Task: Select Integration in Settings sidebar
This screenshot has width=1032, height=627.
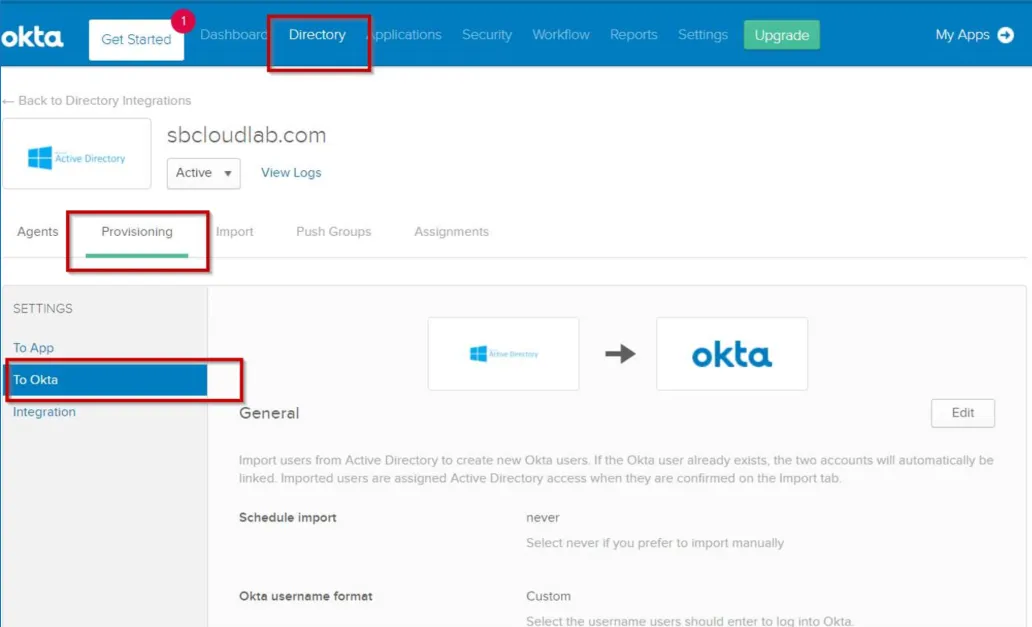Action: pyautogui.click(x=44, y=412)
